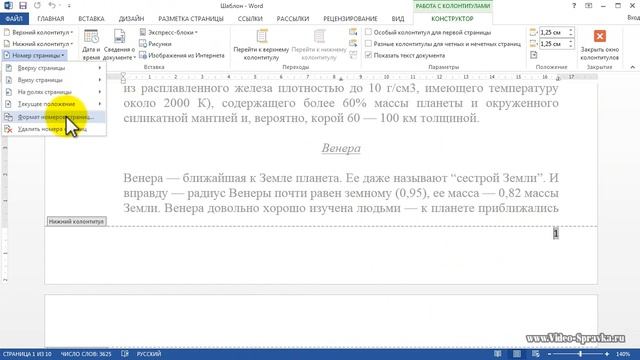This screenshot has width=640, height=360.
Task: Enable Different First Page checkbox
Action: [x=369, y=32]
